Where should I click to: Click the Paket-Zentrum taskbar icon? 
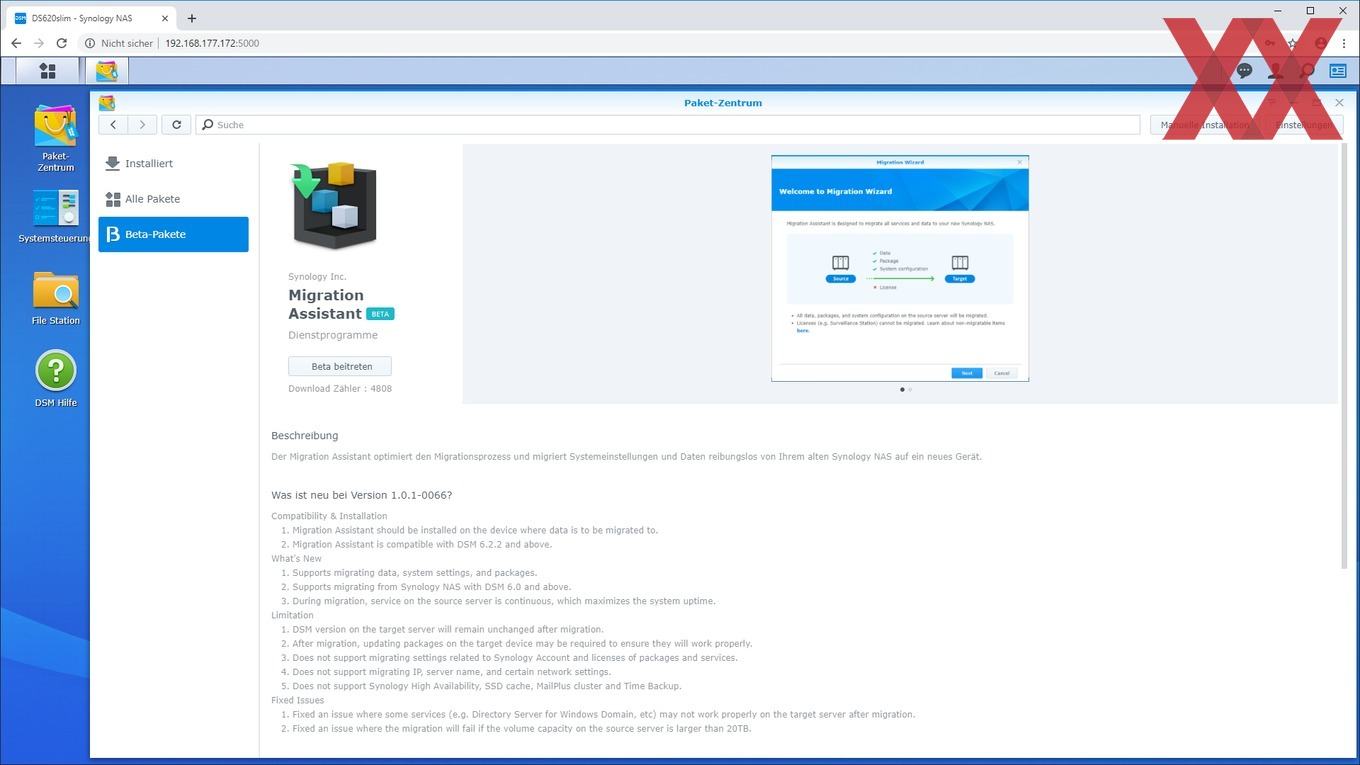pyautogui.click(x=106, y=71)
